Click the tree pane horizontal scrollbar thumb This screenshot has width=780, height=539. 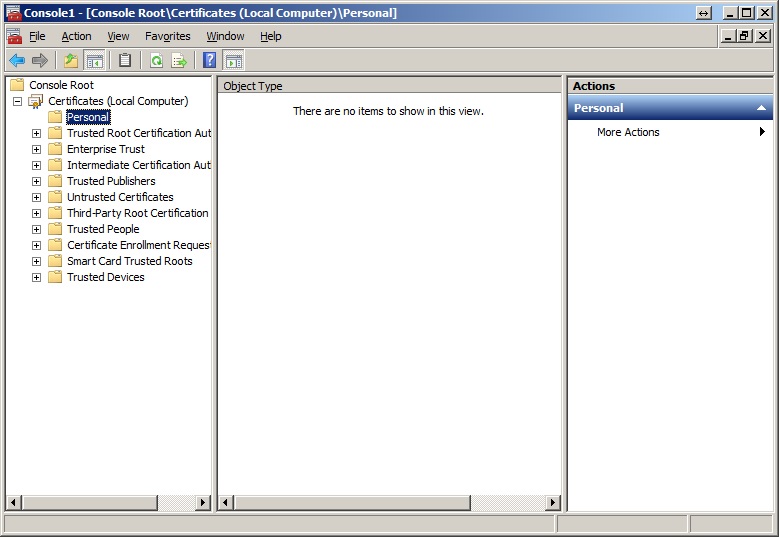coord(90,502)
